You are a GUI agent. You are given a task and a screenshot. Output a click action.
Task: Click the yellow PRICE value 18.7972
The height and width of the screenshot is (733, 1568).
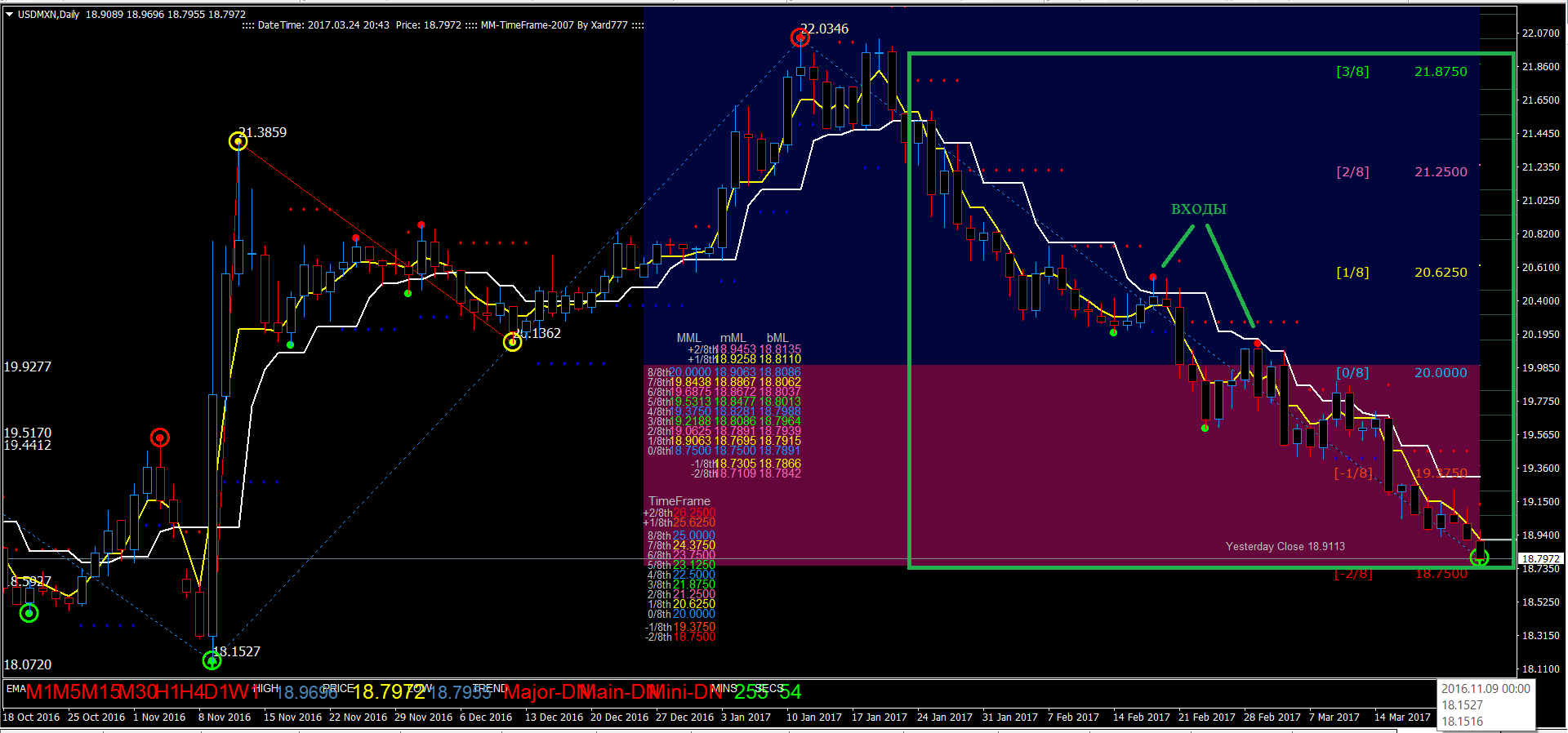click(x=389, y=692)
